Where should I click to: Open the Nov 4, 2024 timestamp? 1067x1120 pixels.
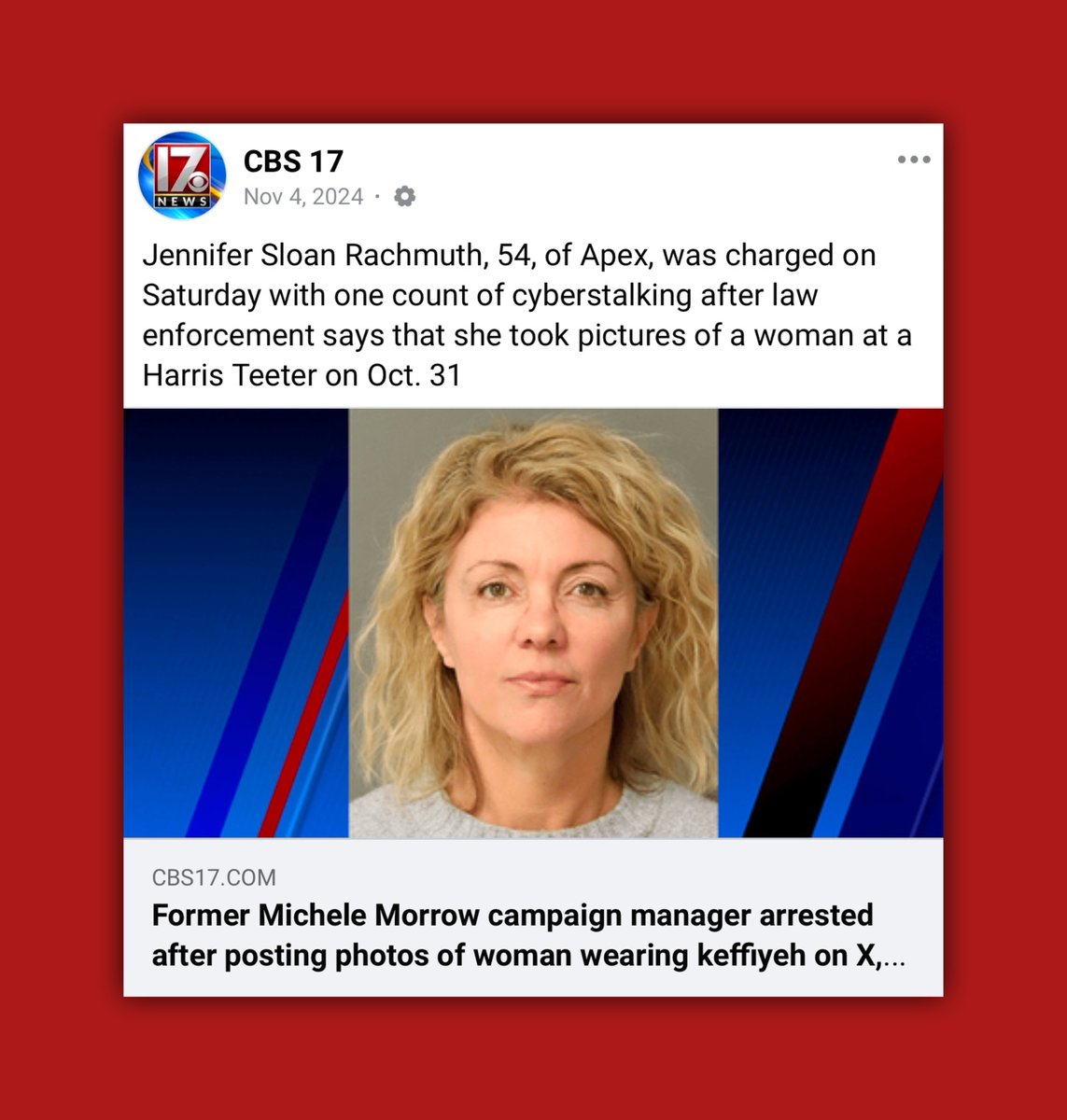303,197
